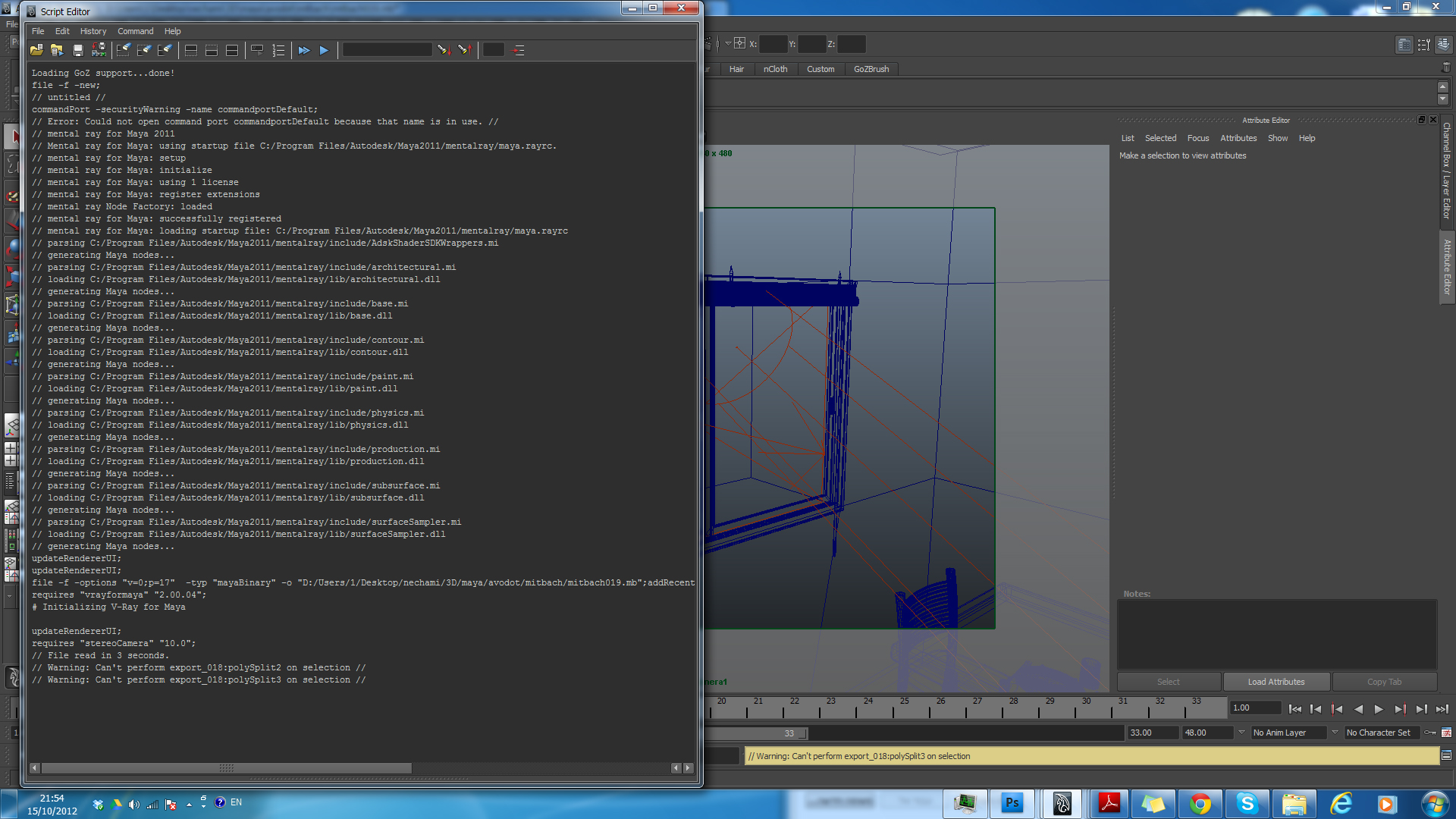Click the Script Editor search text field
The image size is (1456, 819).
[x=387, y=50]
